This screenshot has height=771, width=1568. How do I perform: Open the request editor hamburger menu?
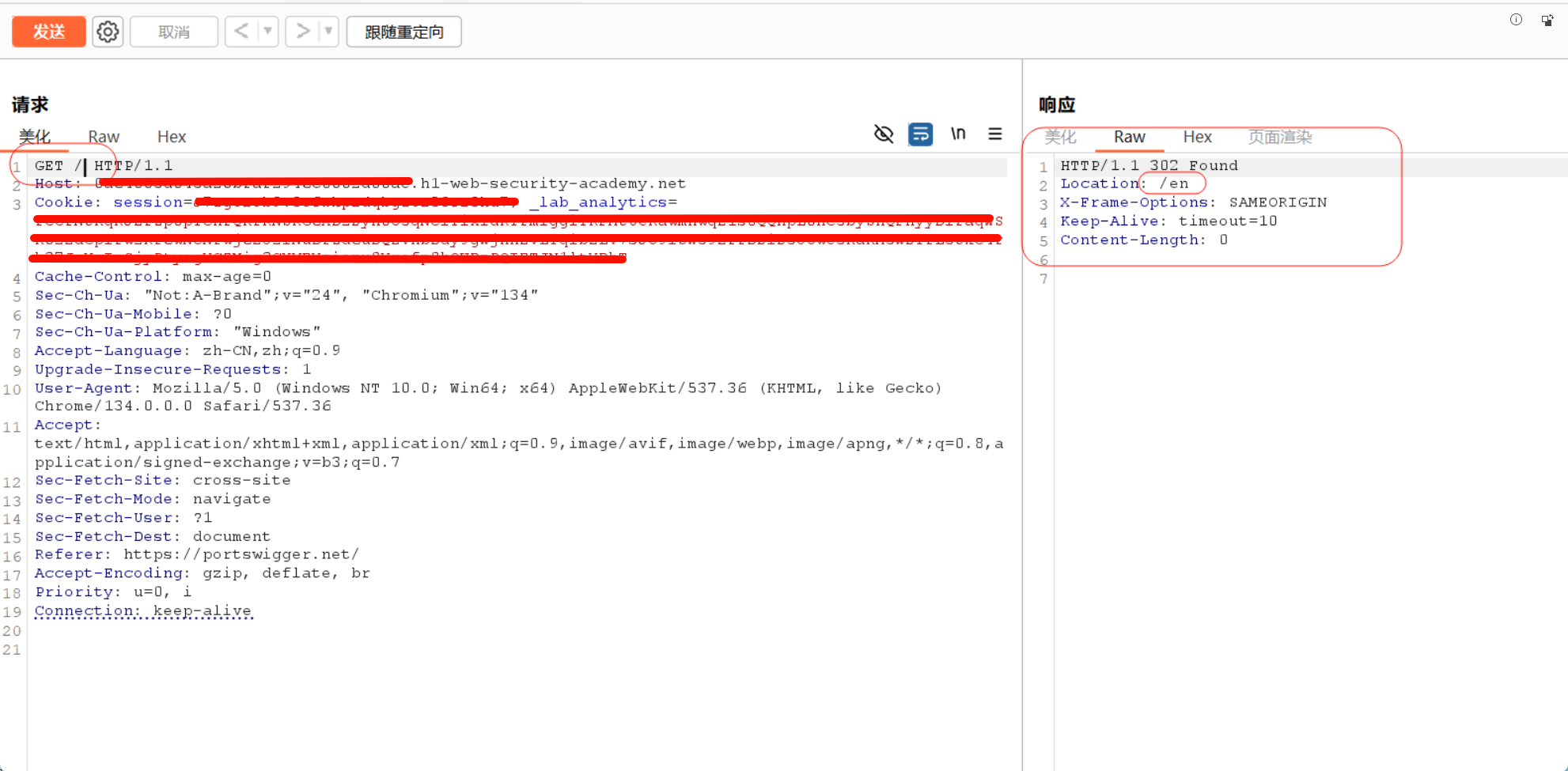(x=995, y=134)
